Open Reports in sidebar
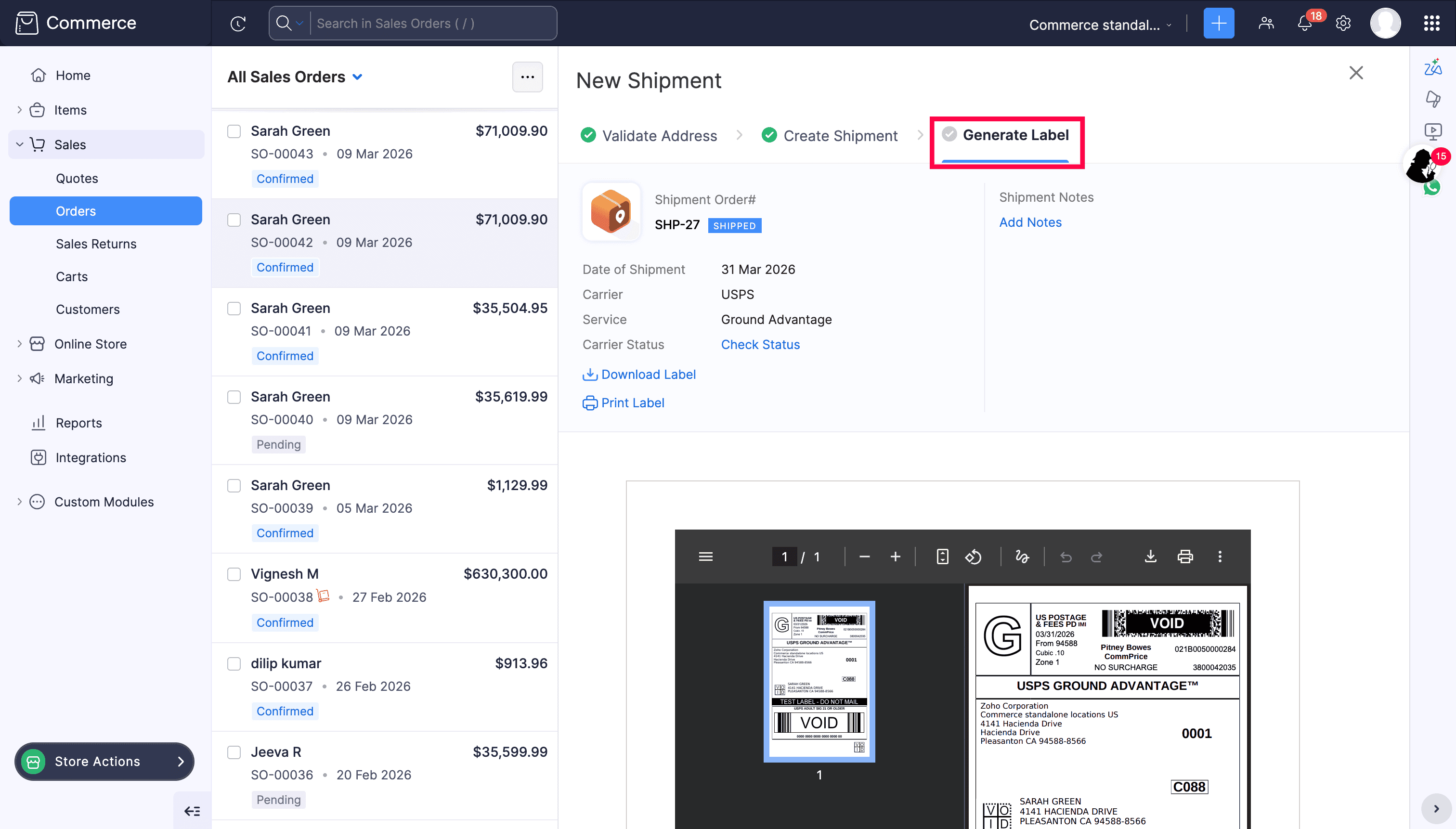 (78, 423)
